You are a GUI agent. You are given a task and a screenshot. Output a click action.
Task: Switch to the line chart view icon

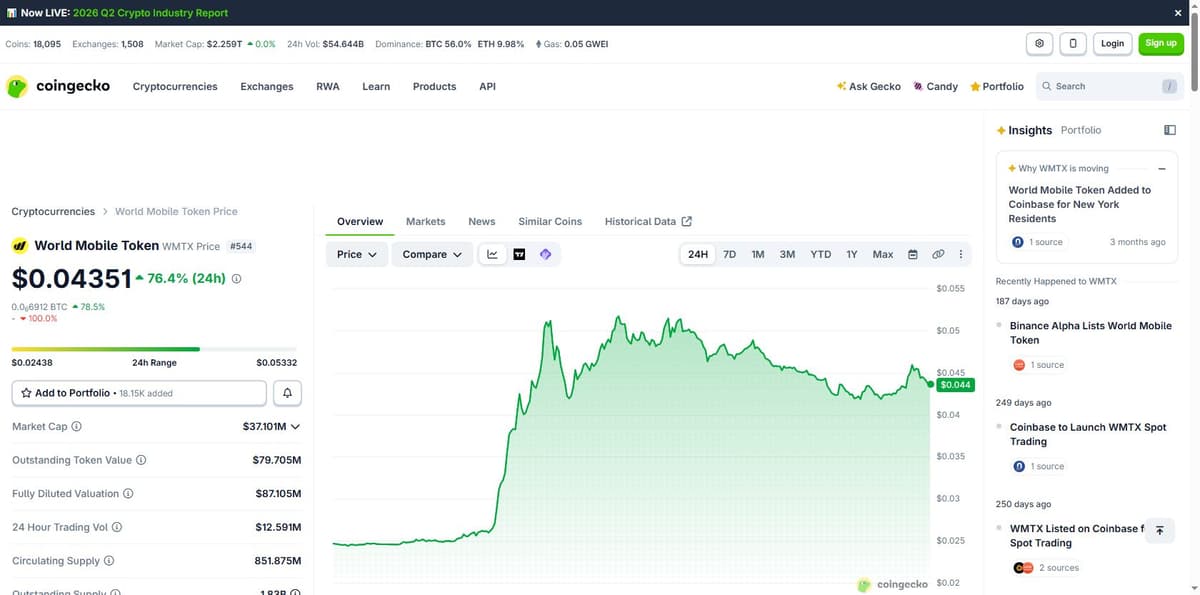[493, 254]
